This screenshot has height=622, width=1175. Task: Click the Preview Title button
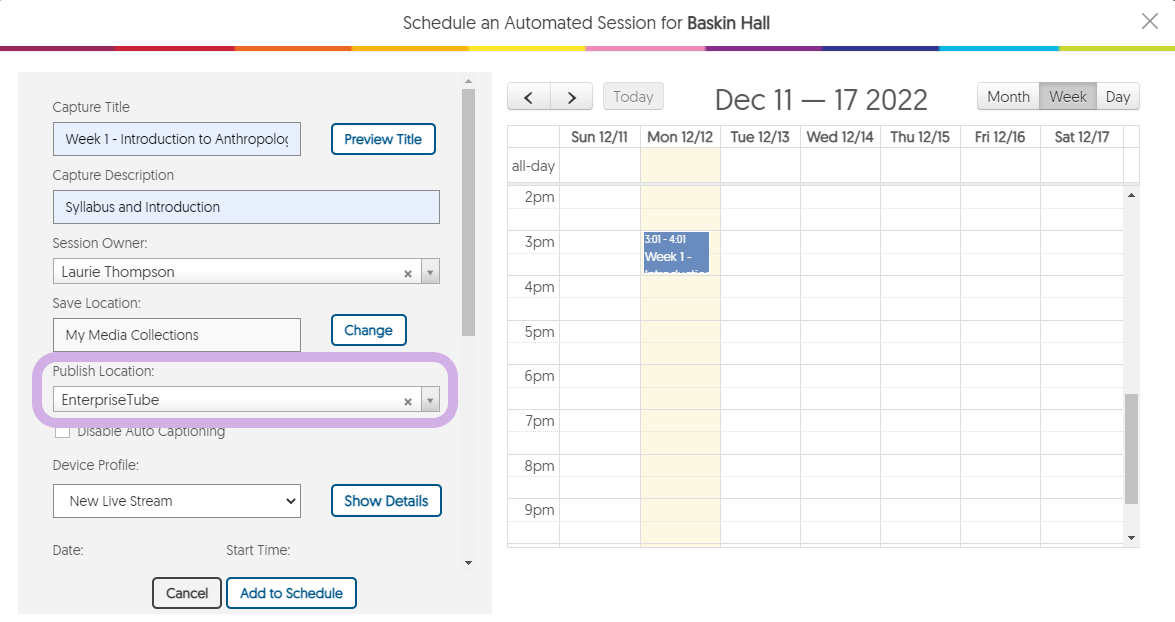(383, 139)
